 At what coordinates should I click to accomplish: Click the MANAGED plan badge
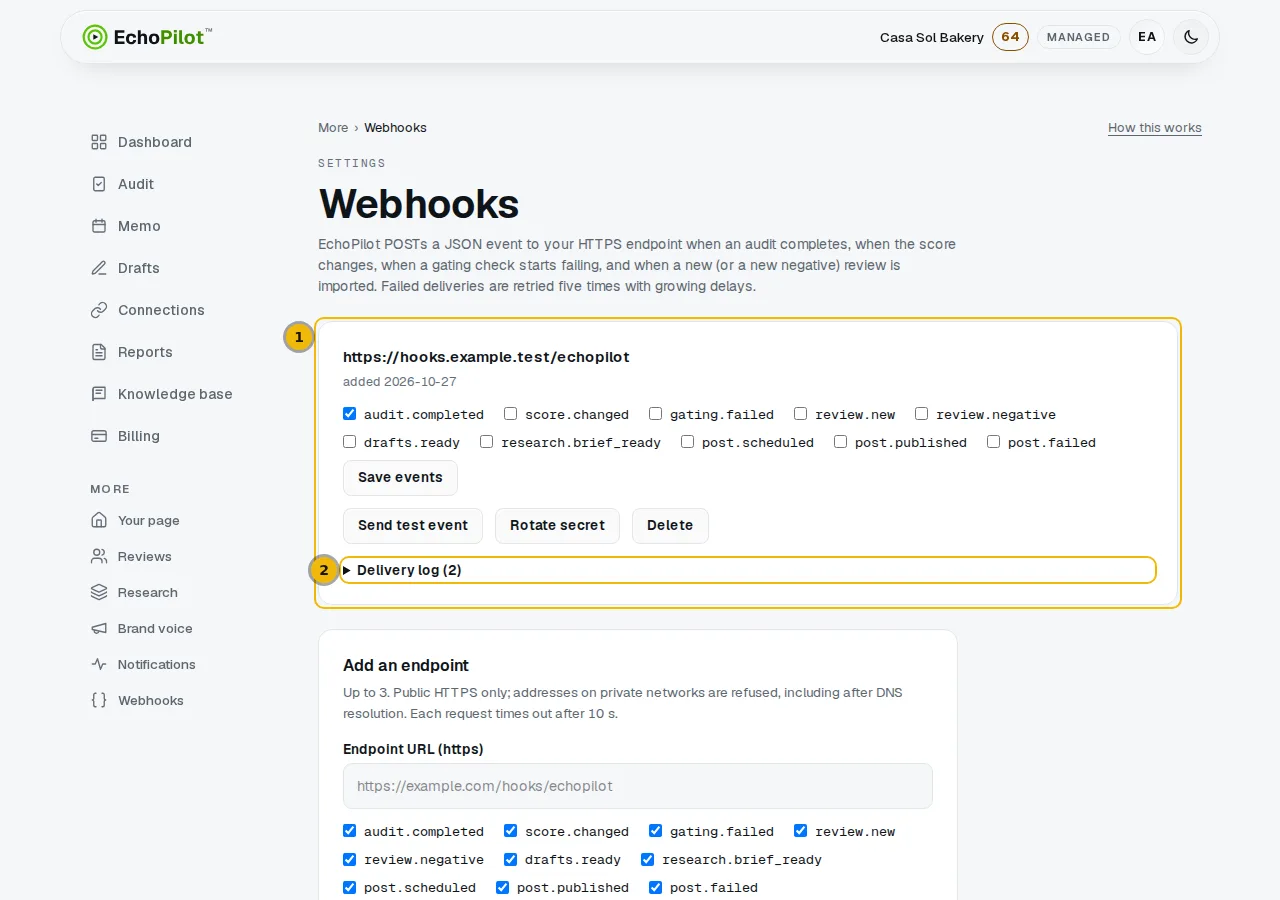point(1078,37)
